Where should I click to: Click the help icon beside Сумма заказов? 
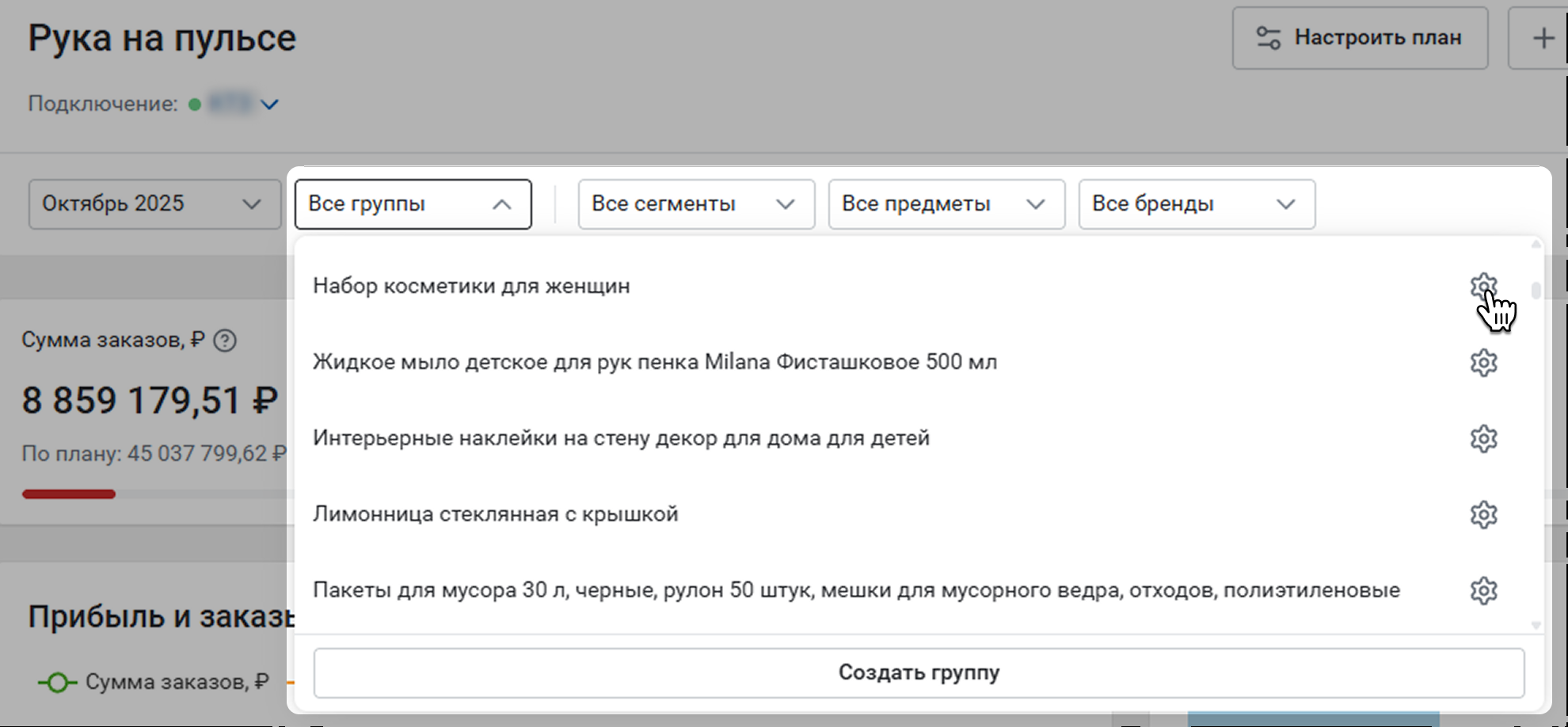(225, 341)
